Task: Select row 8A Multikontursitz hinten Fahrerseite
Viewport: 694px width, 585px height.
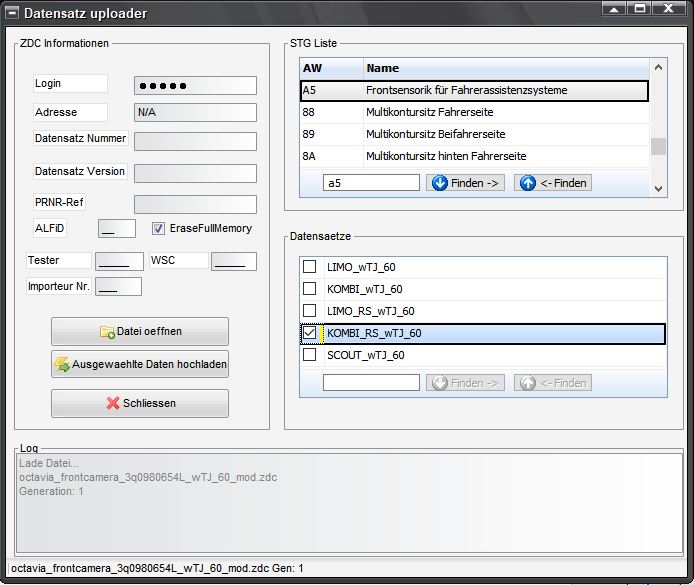Action: pos(474,156)
